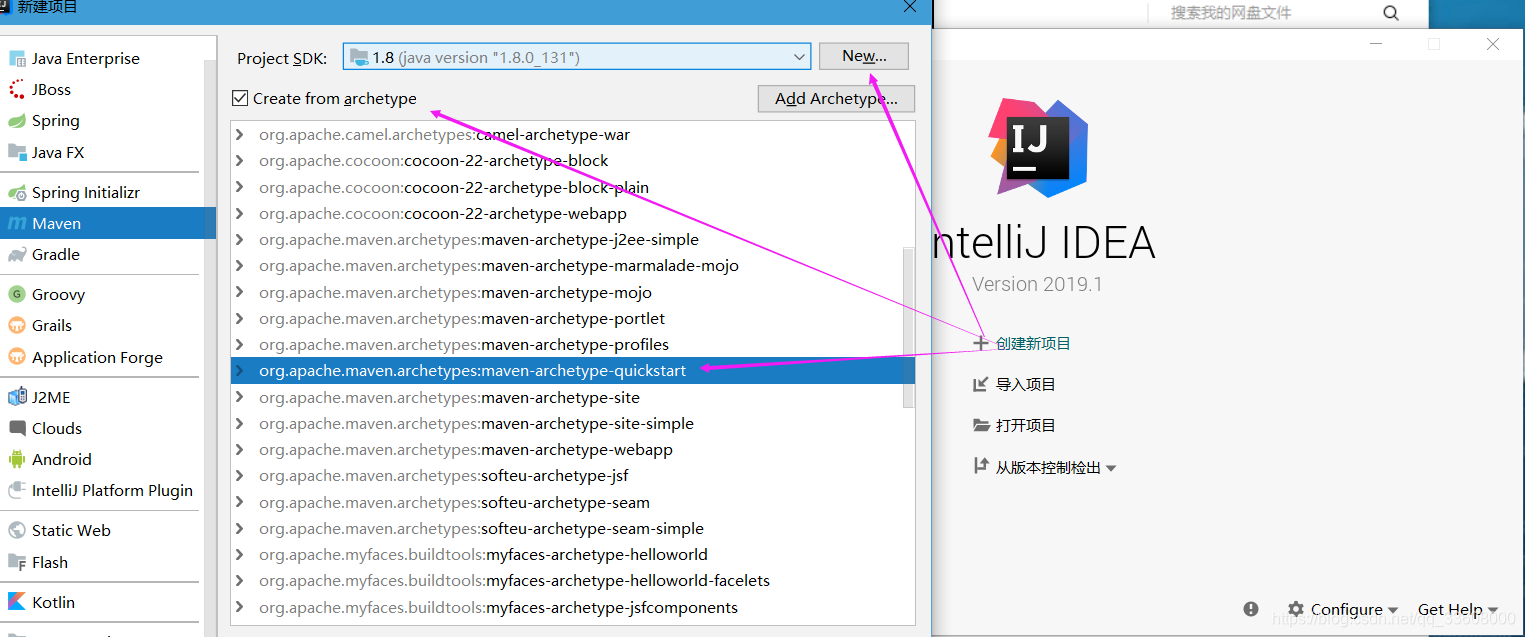Expand cocoon-22-archetype-block node
Screen dimensions: 1525x637
click(x=239, y=160)
